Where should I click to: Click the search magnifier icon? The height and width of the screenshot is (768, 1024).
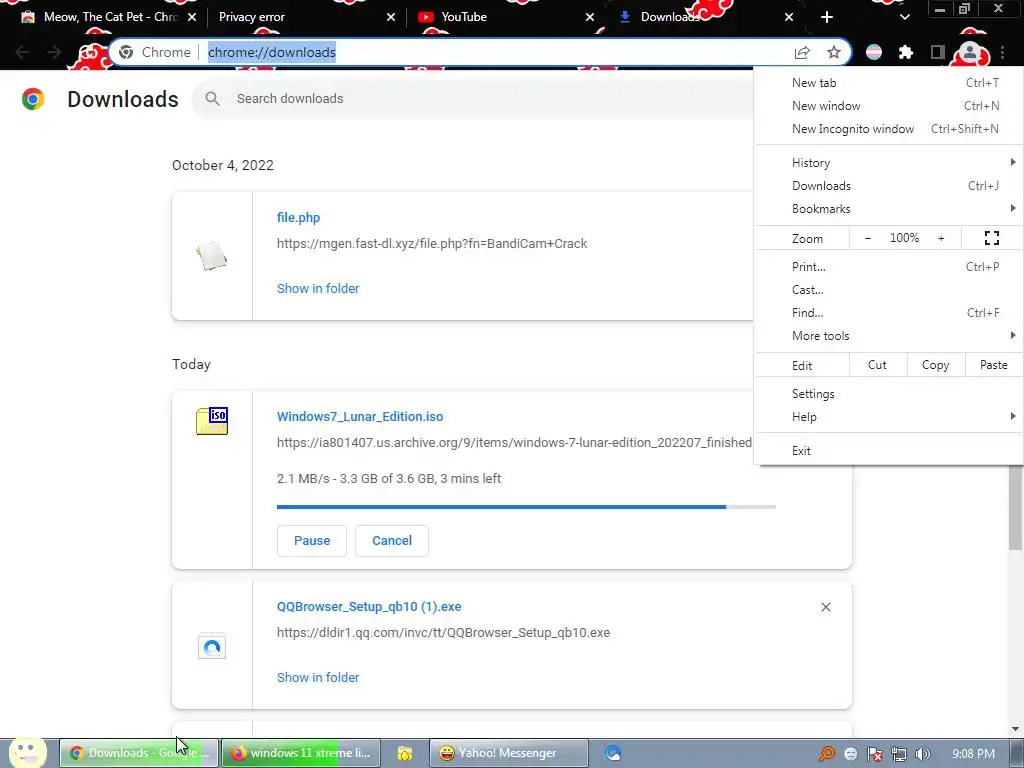tap(212, 99)
